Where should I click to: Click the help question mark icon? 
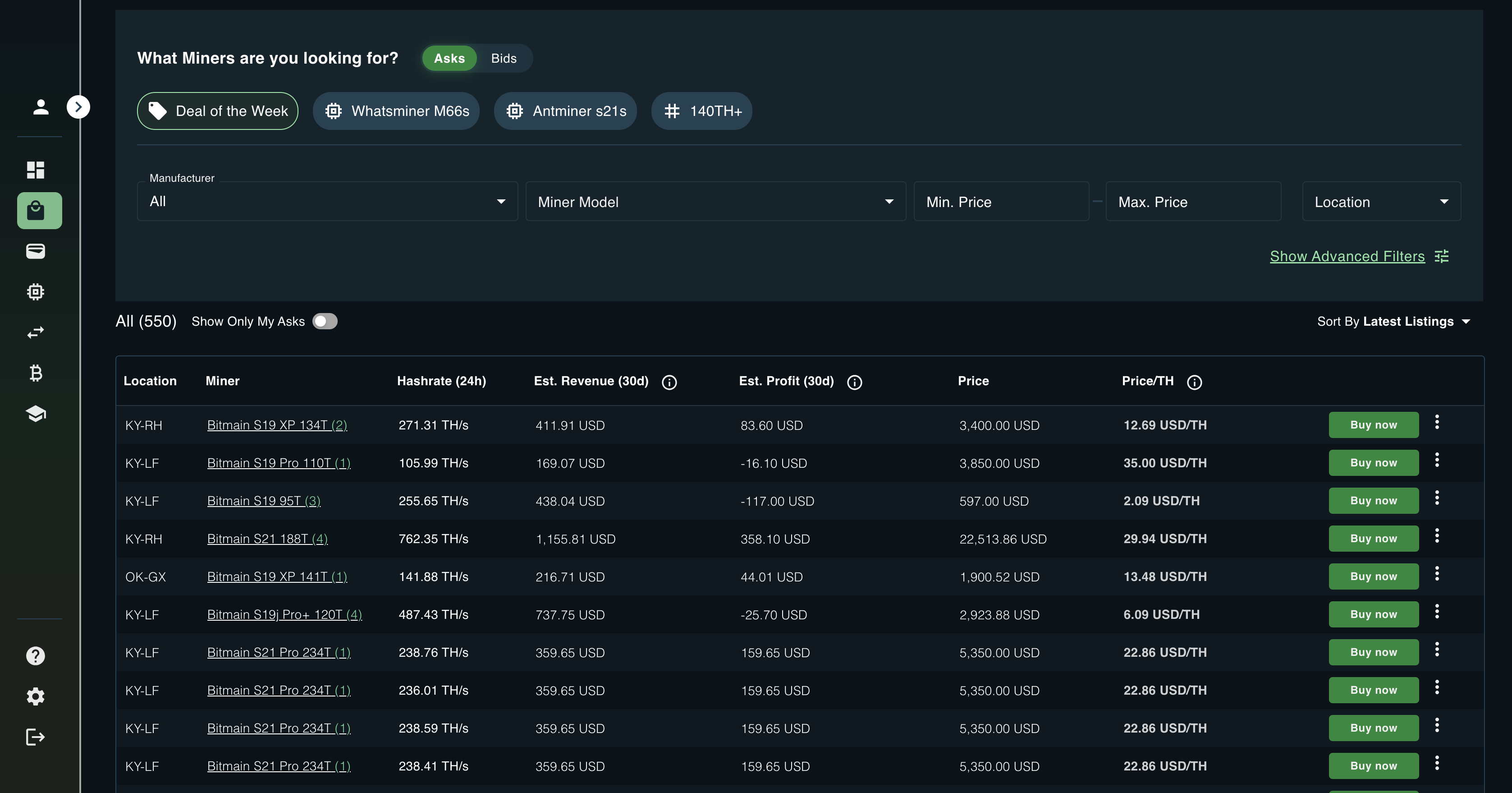[36, 655]
